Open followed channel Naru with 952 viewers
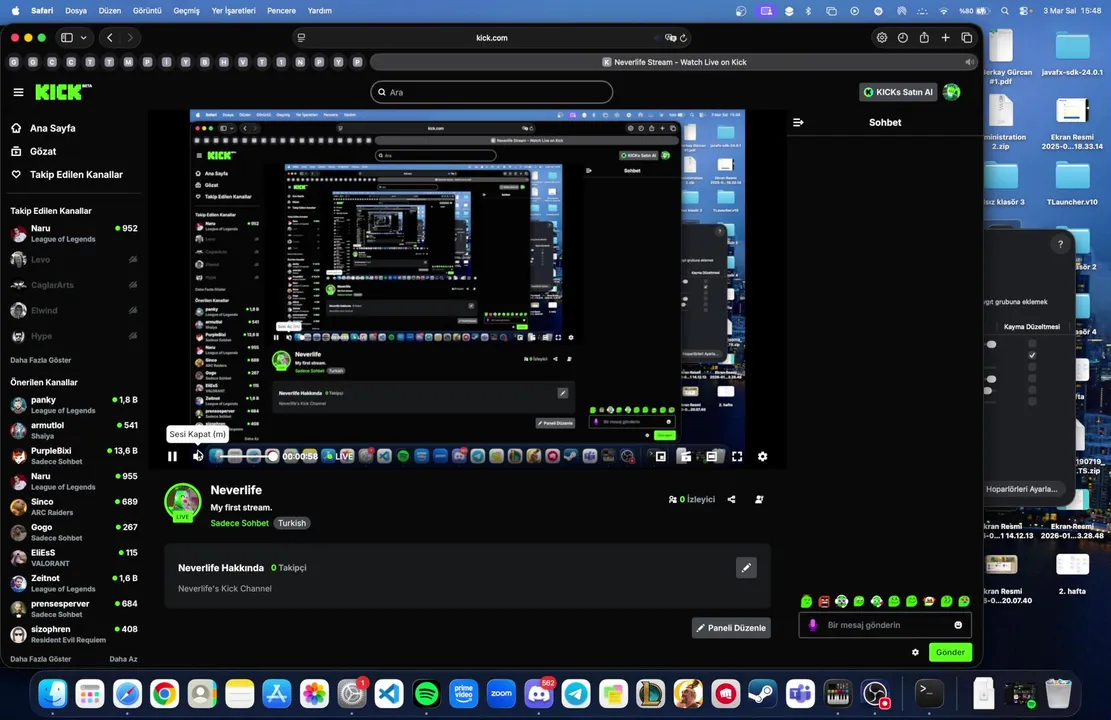This screenshot has width=1111, height=720. 74,233
